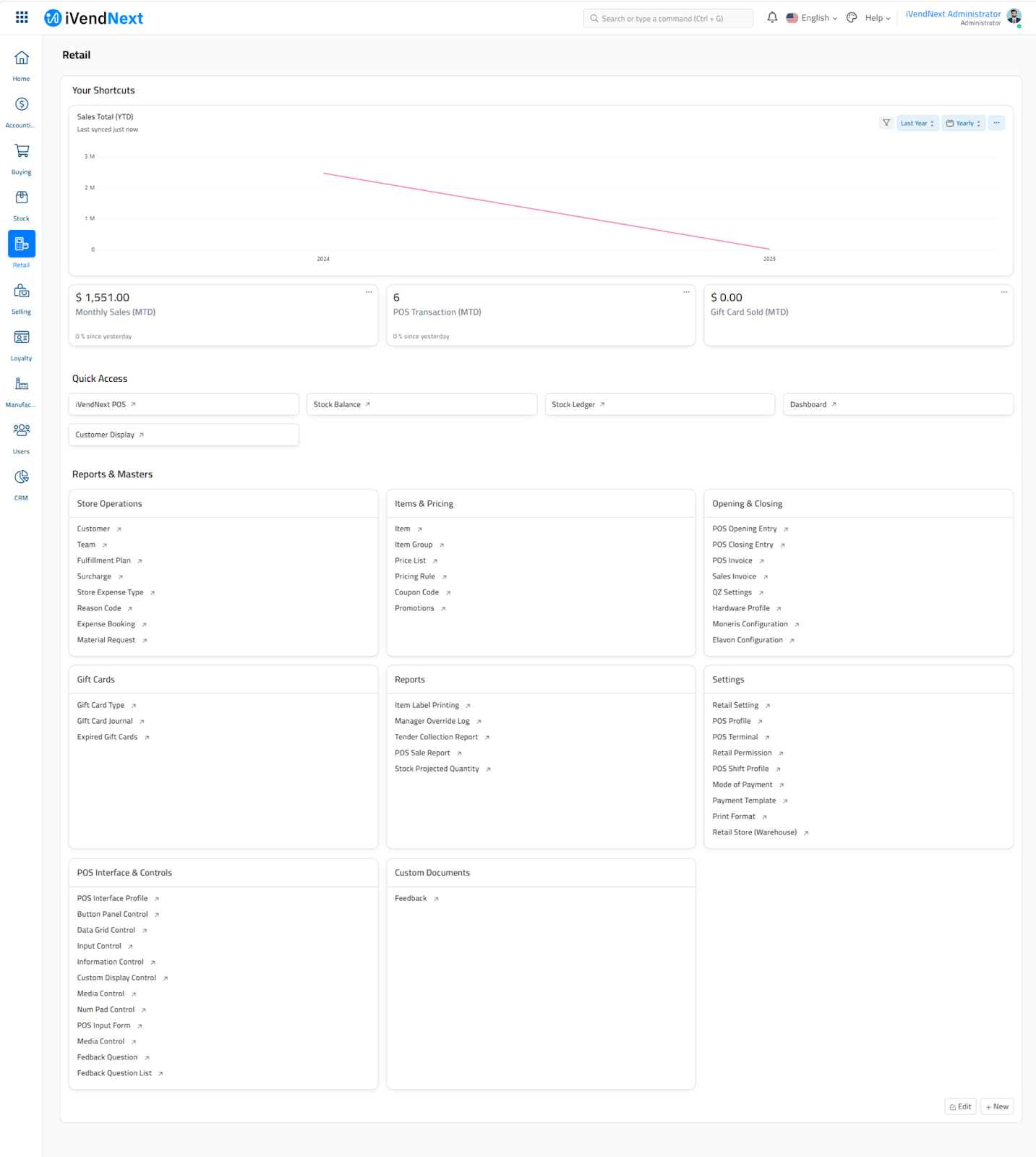Open the Help dropdown menu
This screenshot has height=1157, width=1036.
pyautogui.click(x=878, y=18)
